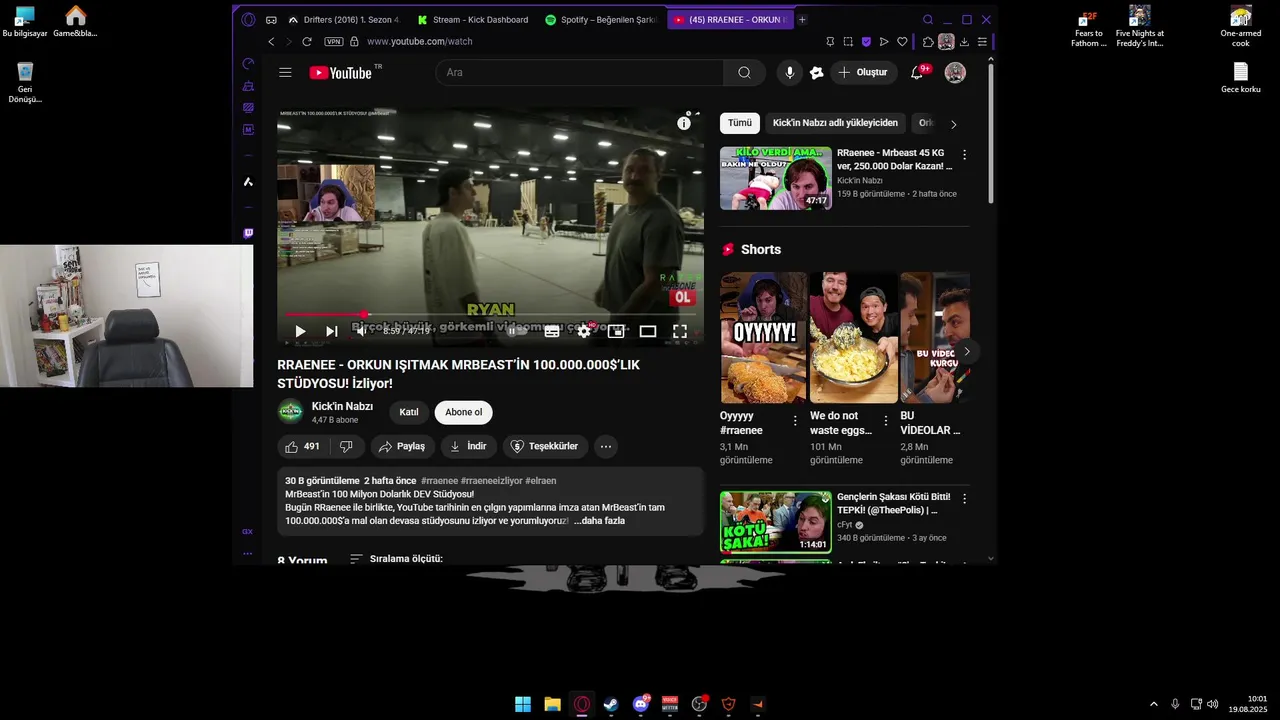Open the RRaenee Mrbeast 45 KG video thumbnail

click(x=776, y=179)
